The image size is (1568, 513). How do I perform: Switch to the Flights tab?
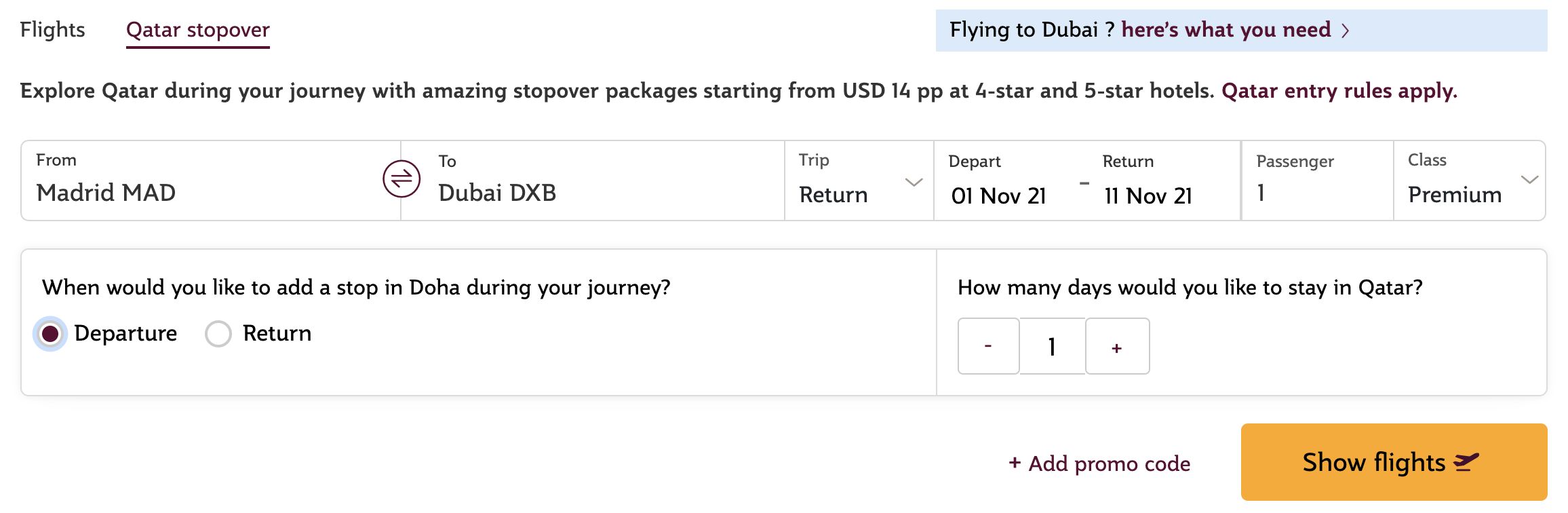pos(52,30)
